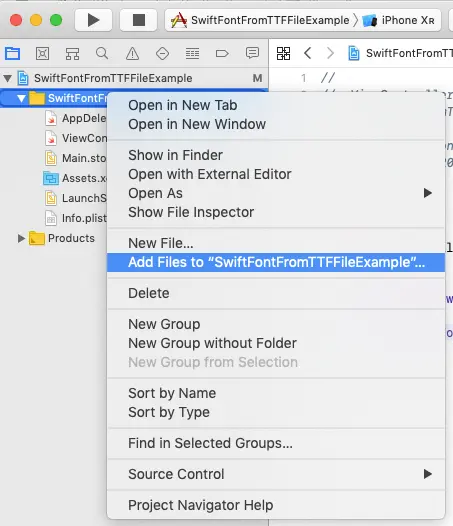Open the Symbol navigator
The width and height of the screenshot is (453, 526).
72,53
